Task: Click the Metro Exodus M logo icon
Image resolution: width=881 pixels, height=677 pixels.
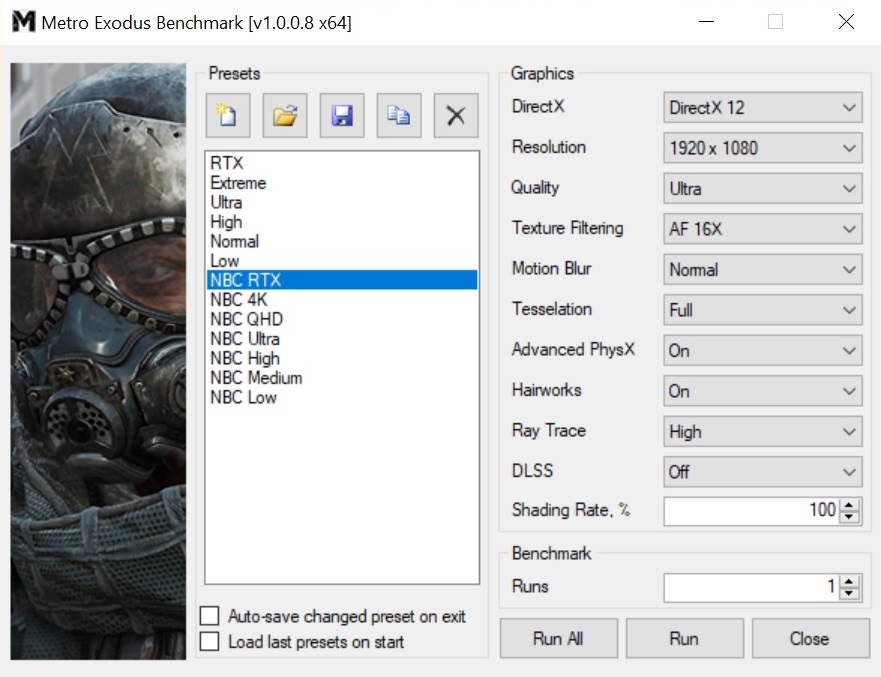Action: (x=24, y=22)
